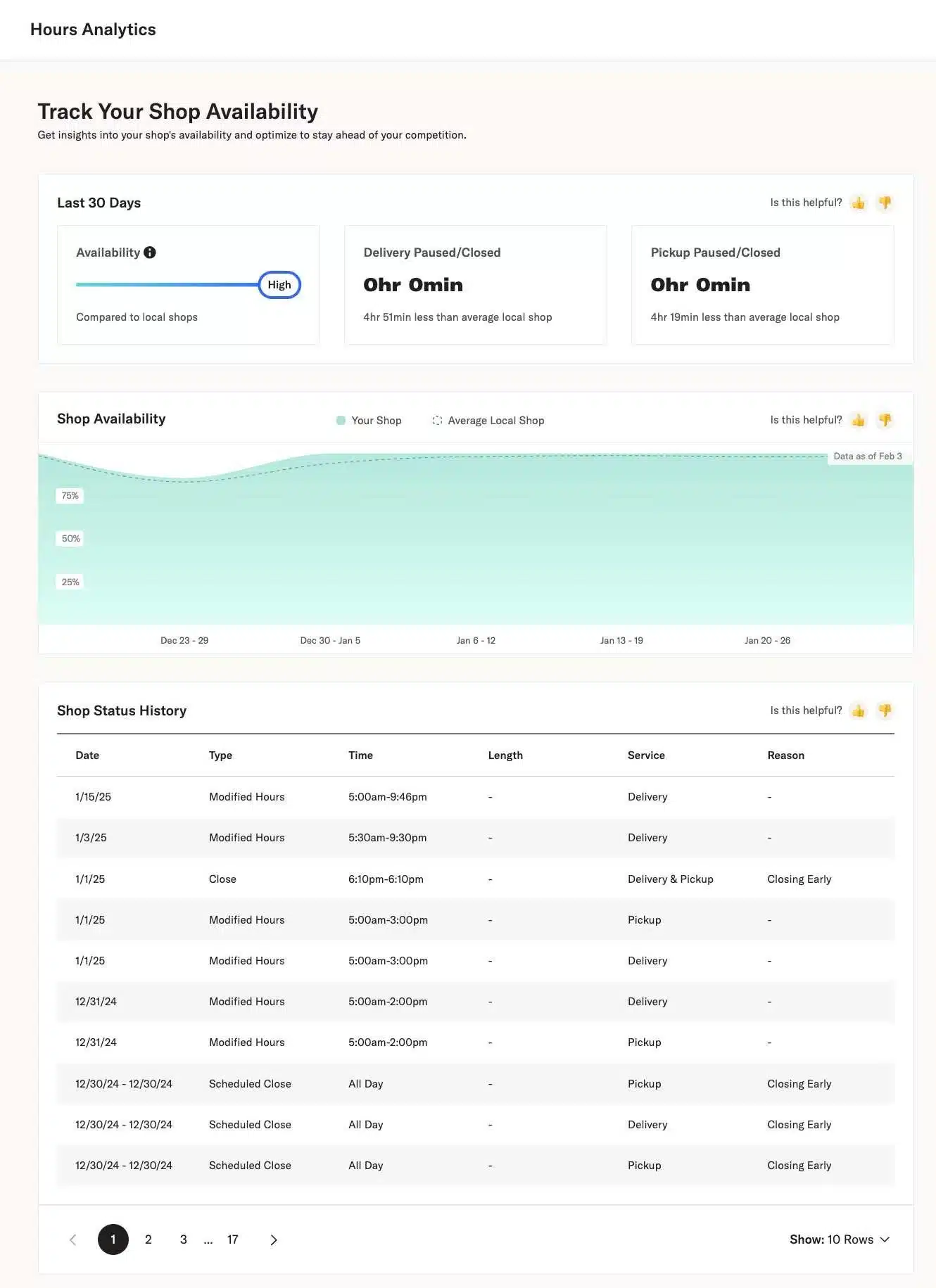Click the Close type cell
The image size is (936, 1288).
tap(222, 879)
